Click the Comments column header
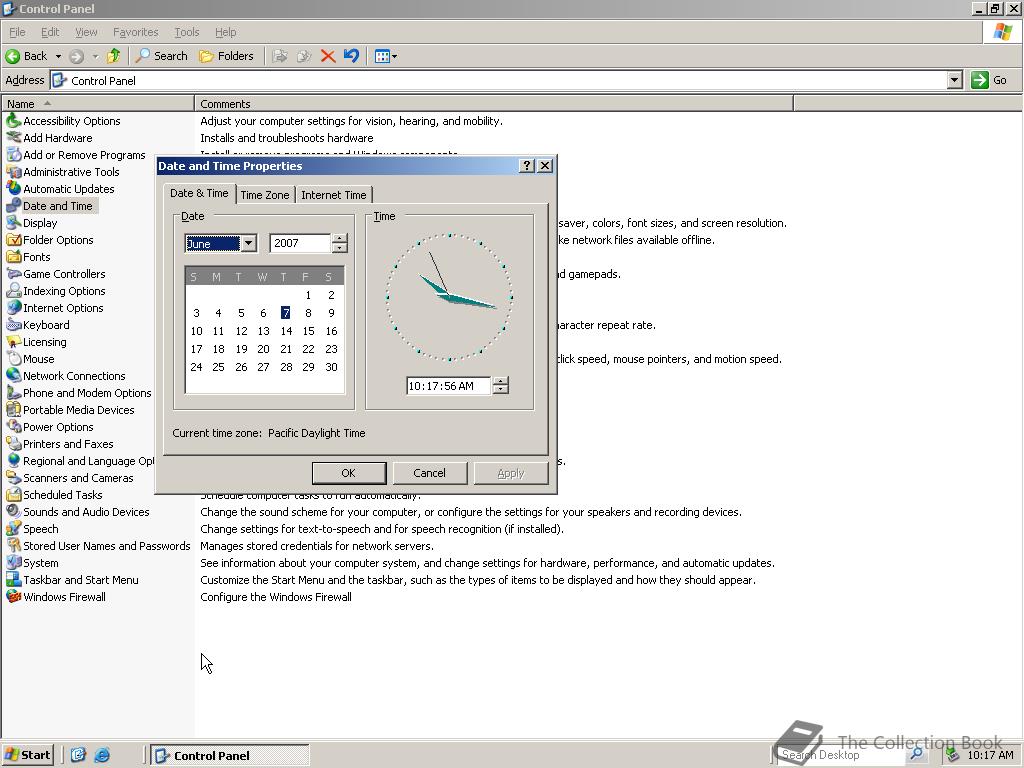The width and height of the screenshot is (1024, 768). click(494, 104)
